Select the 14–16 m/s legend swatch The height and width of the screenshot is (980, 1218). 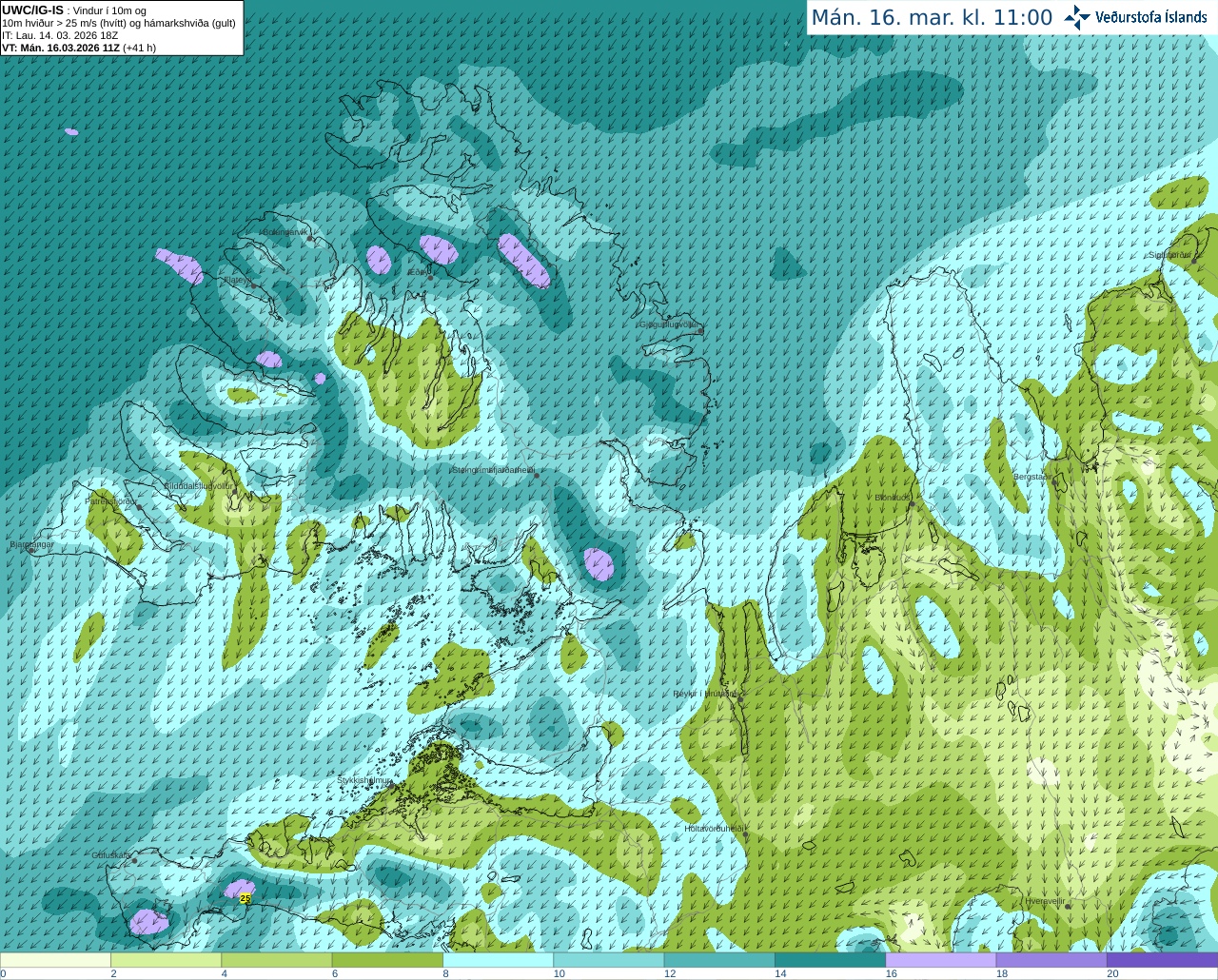pyautogui.click(x=830, y=959)
